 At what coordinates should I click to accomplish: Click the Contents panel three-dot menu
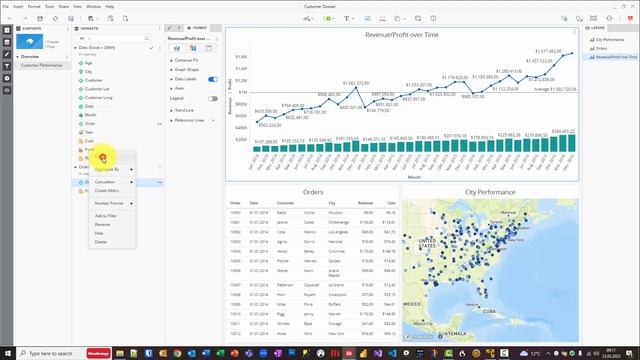click(x=68, y=29)
